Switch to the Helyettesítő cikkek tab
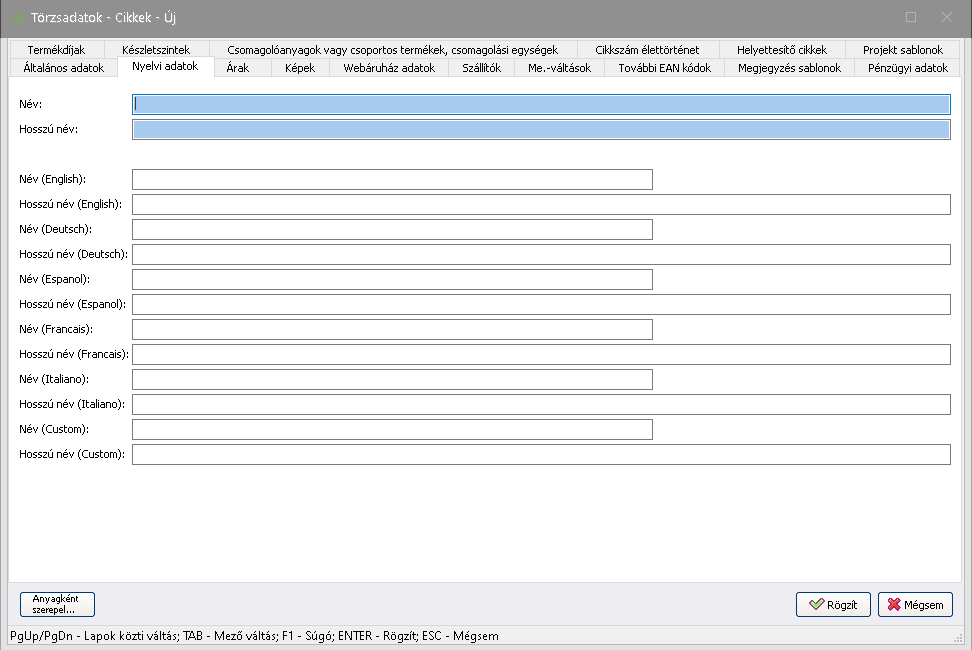 781,49
